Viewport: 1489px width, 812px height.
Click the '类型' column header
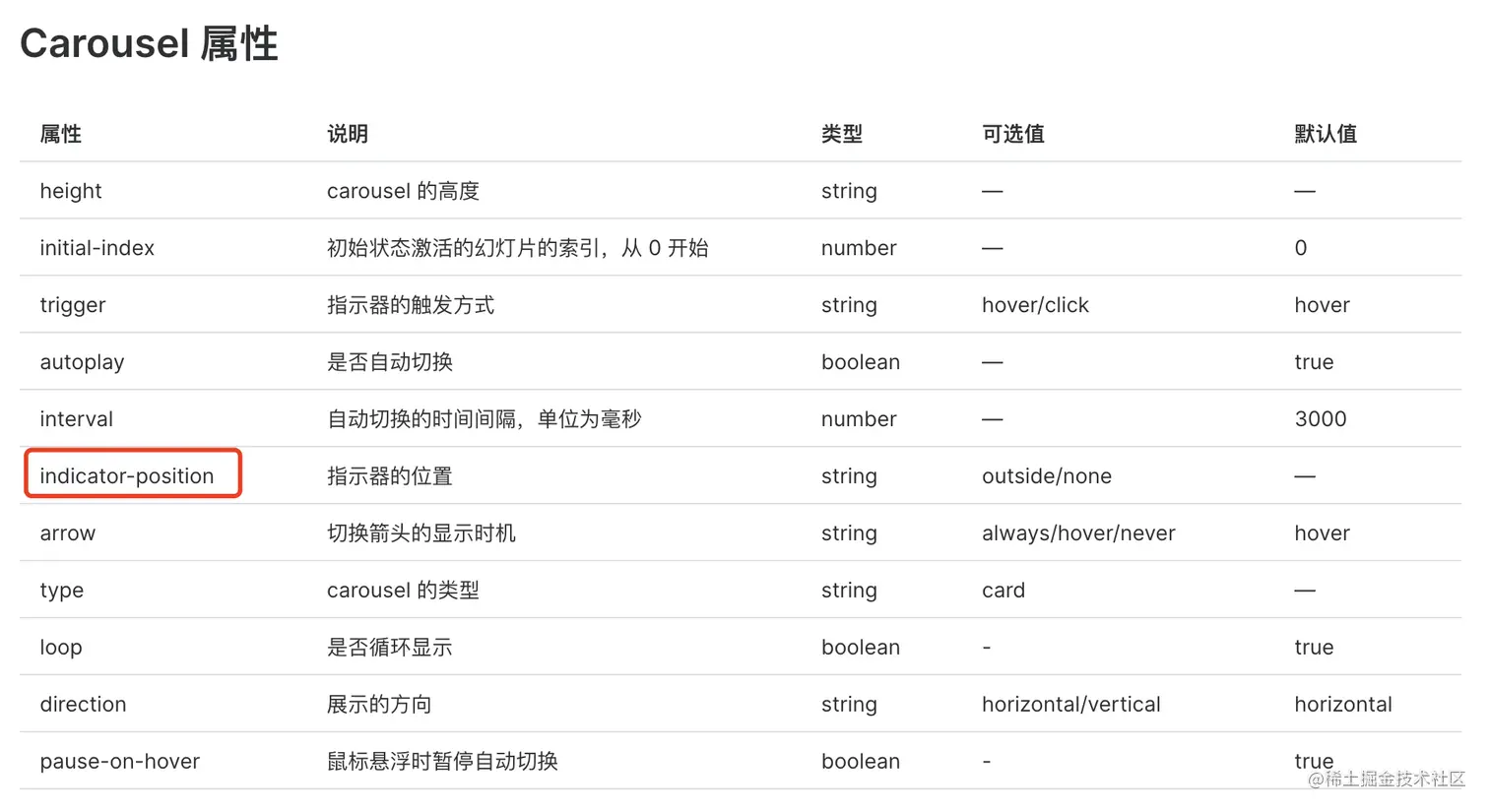(x=842, y=134)
